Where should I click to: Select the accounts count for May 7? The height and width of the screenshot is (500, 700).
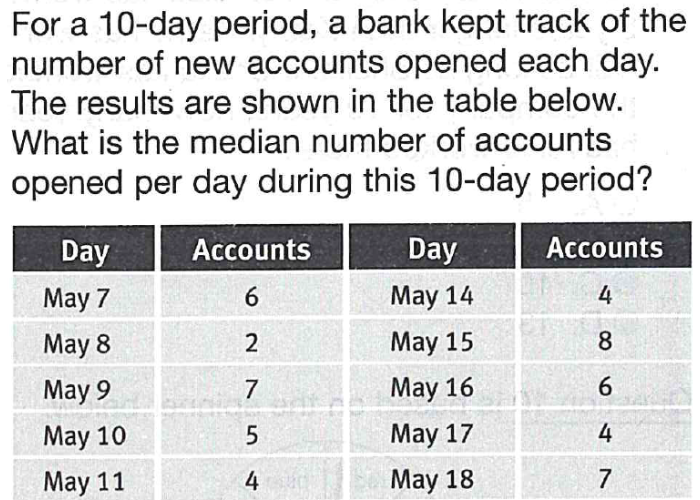tap(251, 298)
